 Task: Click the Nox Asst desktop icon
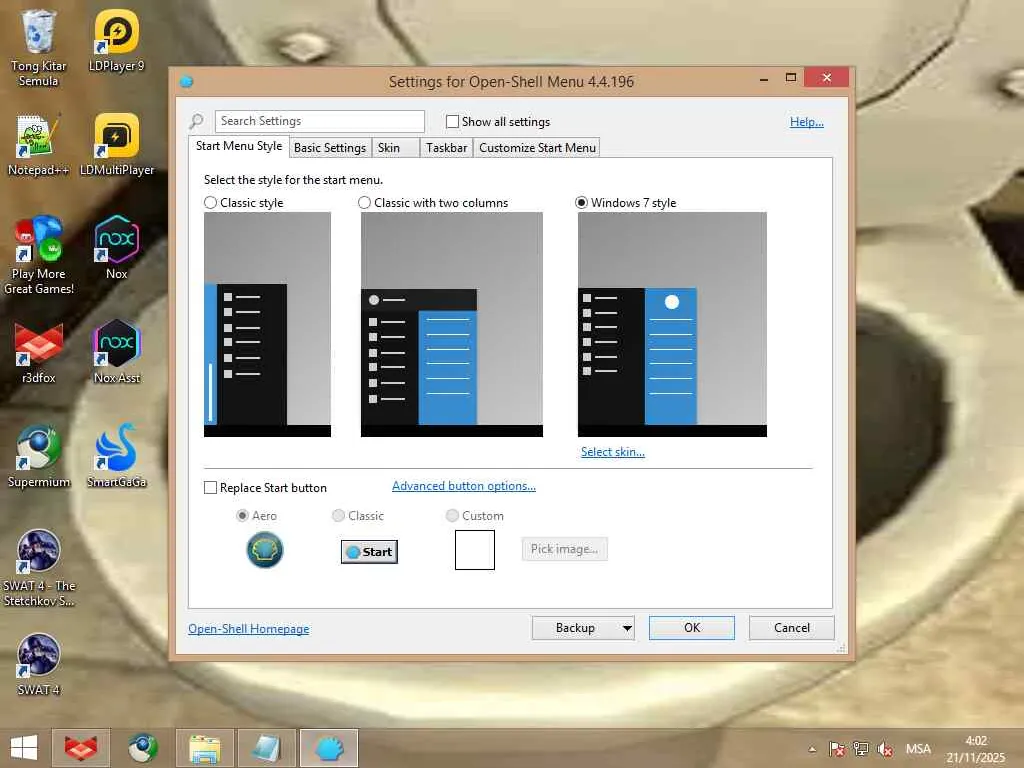point(116,352)
